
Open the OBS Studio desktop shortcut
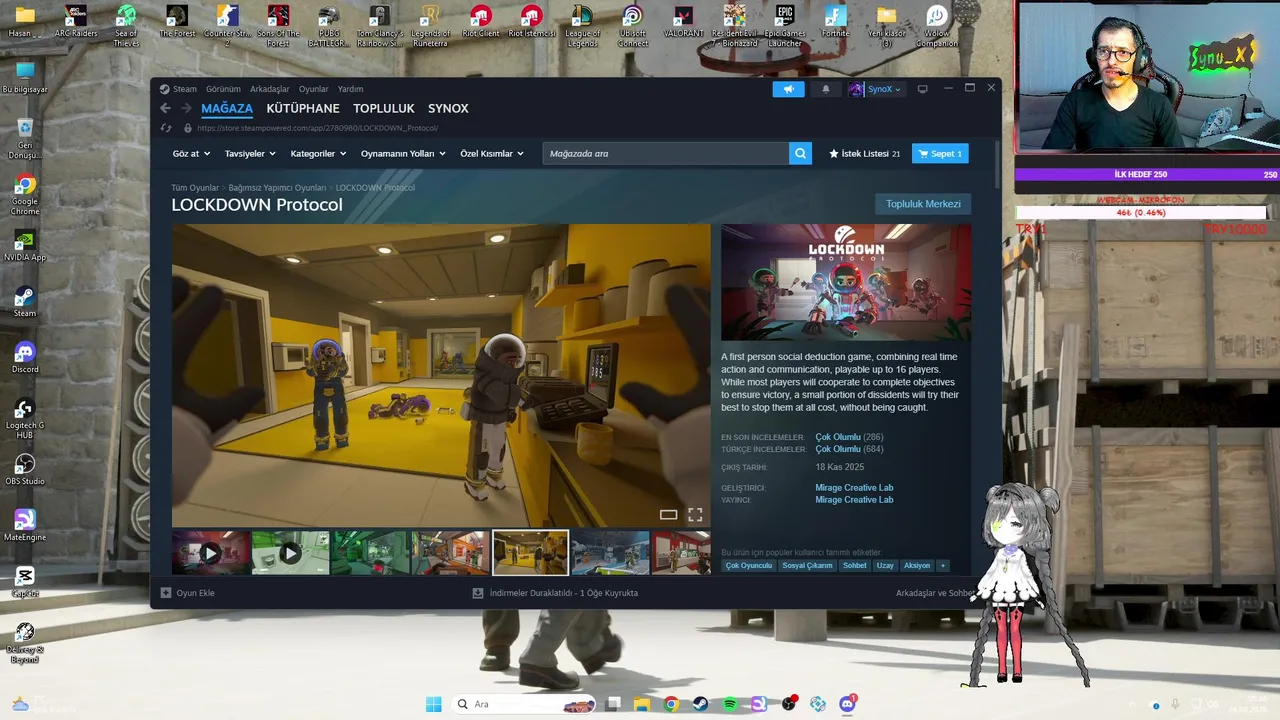(25, 469)
